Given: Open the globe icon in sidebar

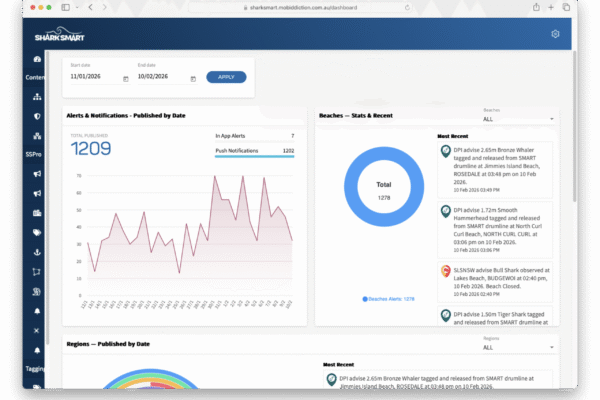Looking at the screenshot, I should [x=37, y=292].
